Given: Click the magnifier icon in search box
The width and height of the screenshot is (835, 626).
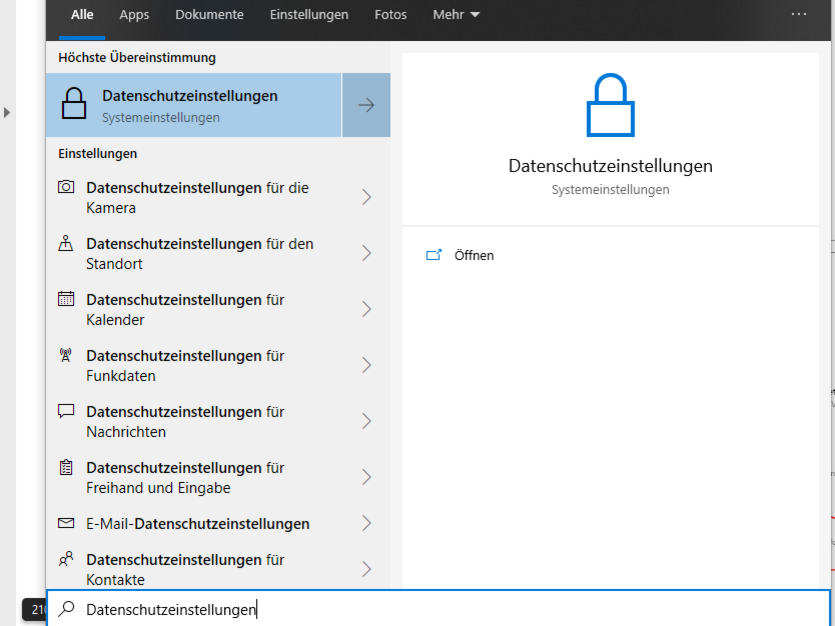Looking at the screenshot, I should point(67,608).
